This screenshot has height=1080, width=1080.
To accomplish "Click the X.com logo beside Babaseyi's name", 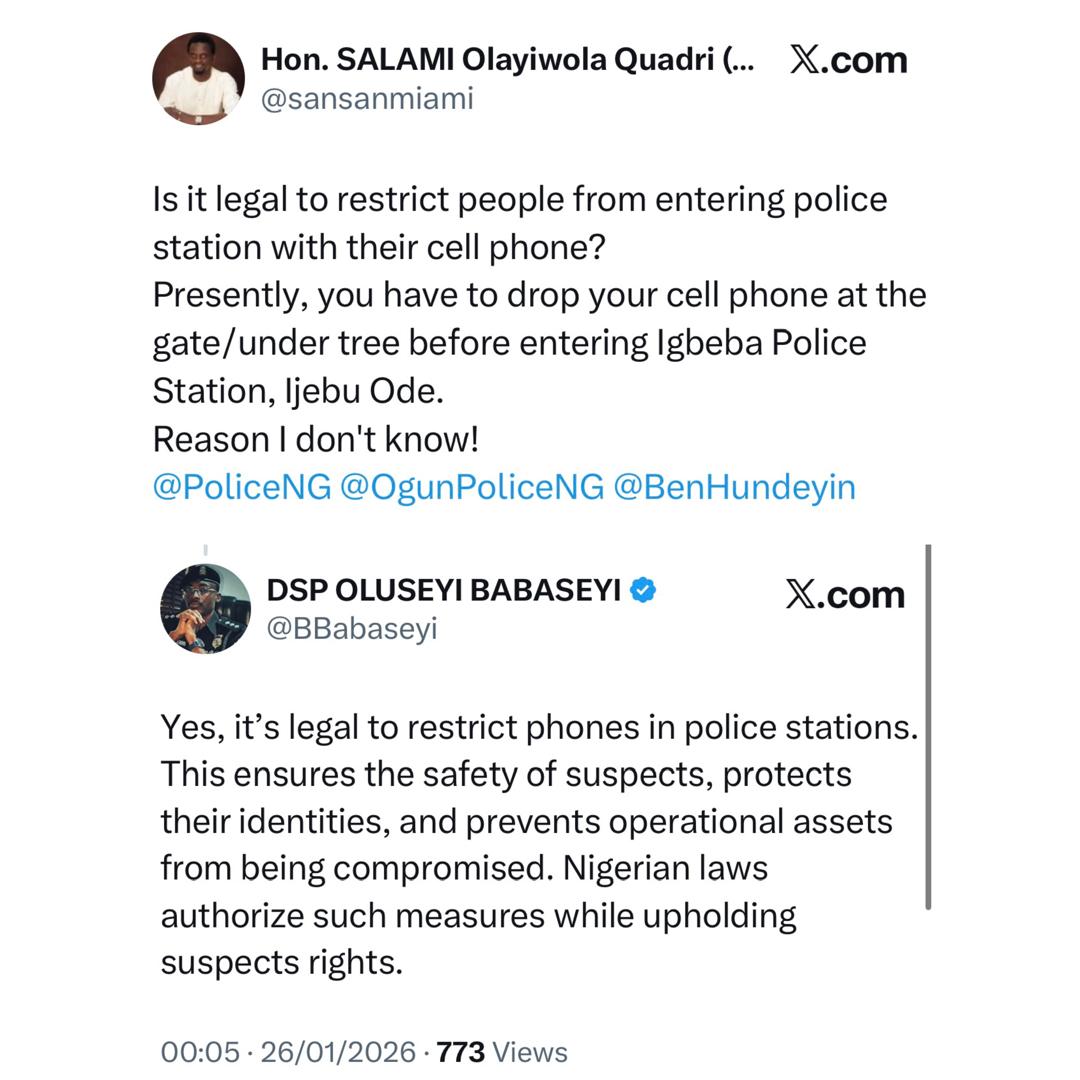I will [844, 595].
